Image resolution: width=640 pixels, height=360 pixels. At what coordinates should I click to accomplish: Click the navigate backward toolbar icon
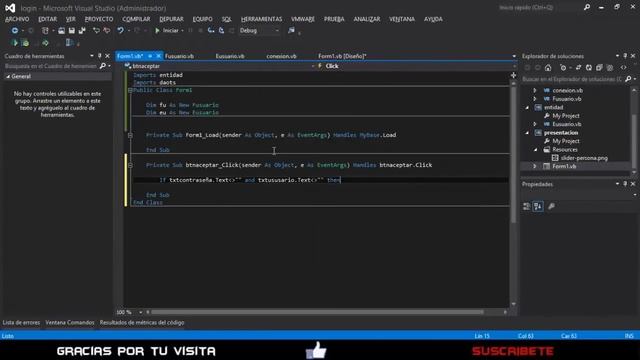coord(15,31)
